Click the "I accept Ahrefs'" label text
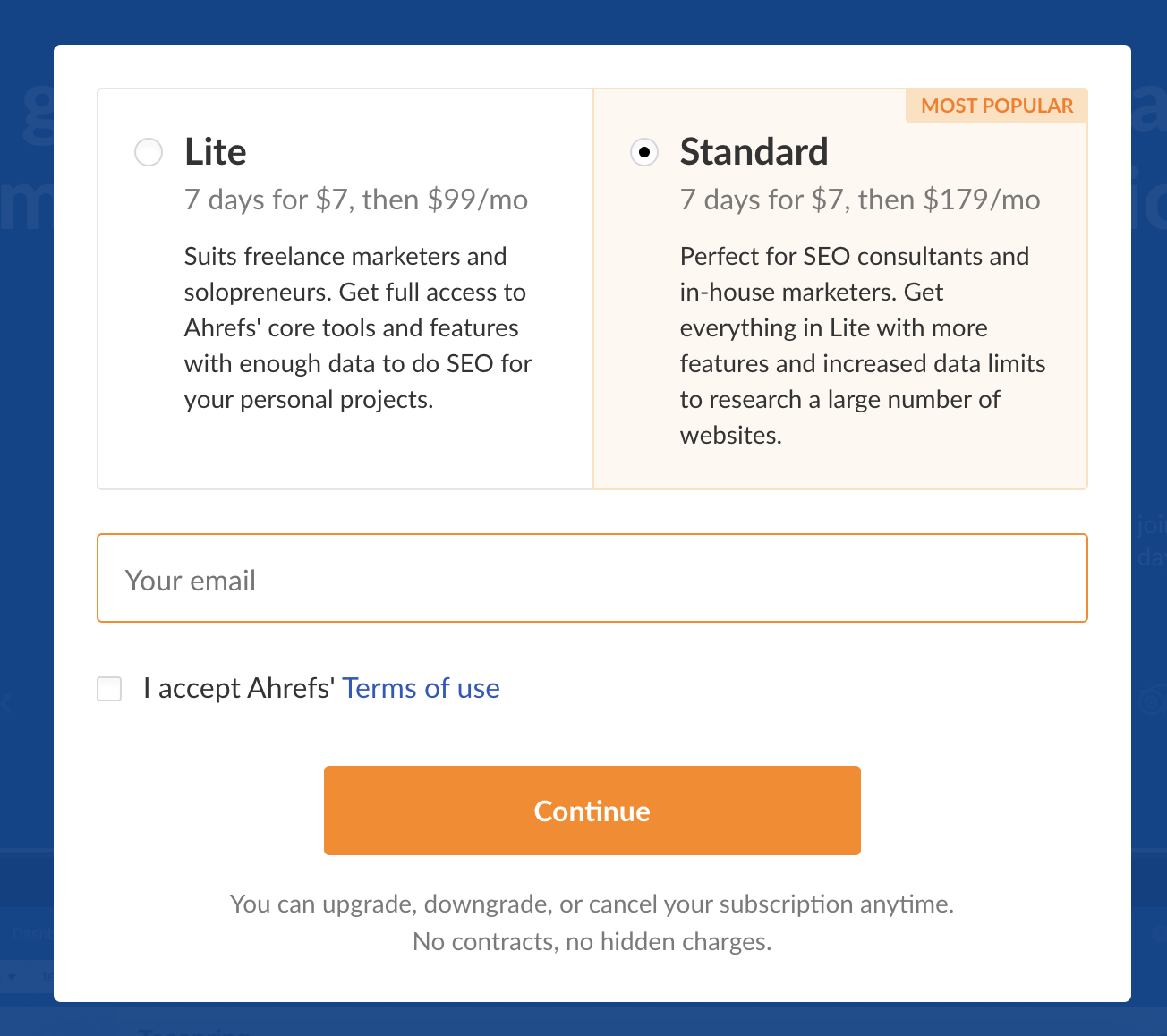1167x1036 pixels. pyautogui.click(x=239, y=689)
